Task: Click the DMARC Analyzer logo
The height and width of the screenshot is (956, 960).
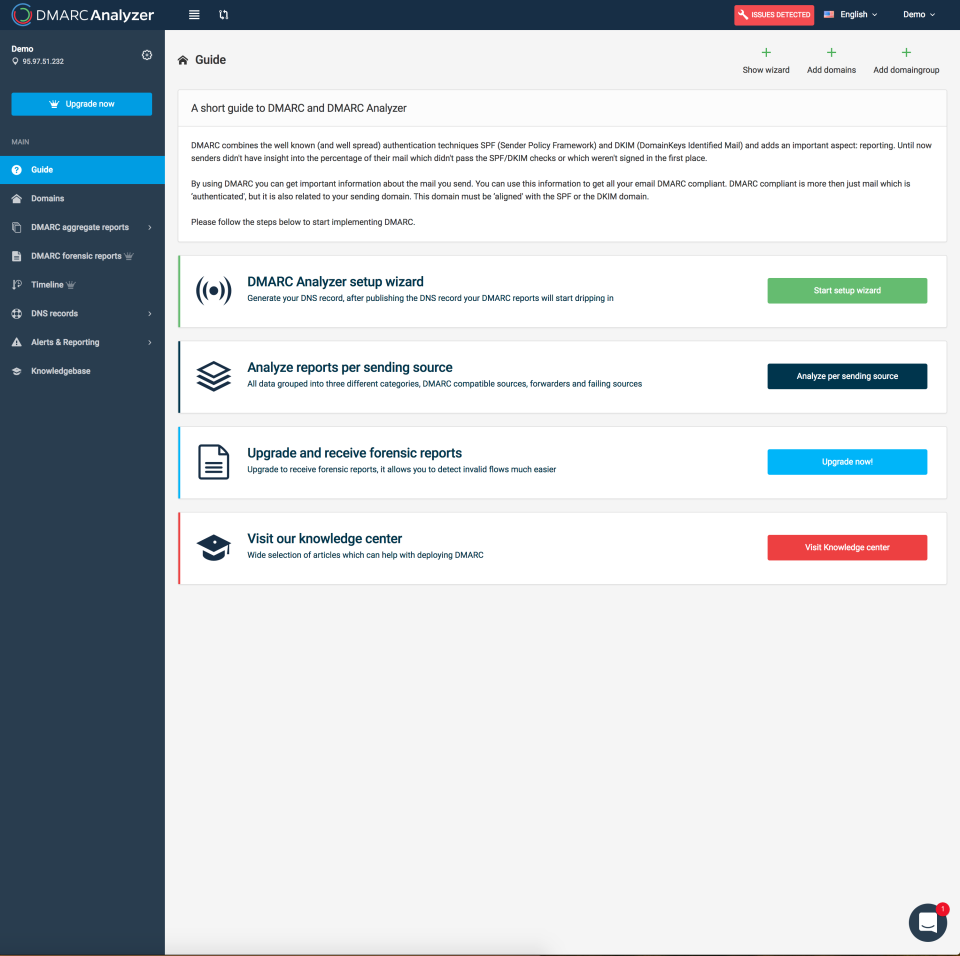Action: pos(83,15)
